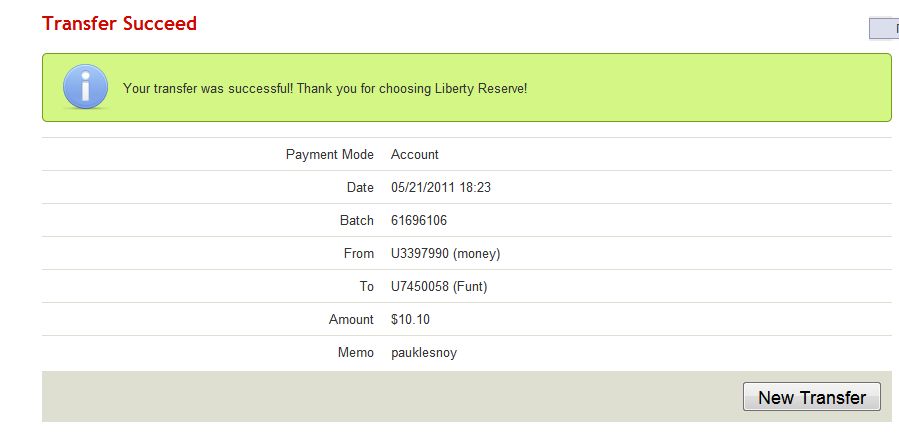Screen dimensions: 899x434
Task: Click the $10.10 amount value
Action: click(411, 319)
